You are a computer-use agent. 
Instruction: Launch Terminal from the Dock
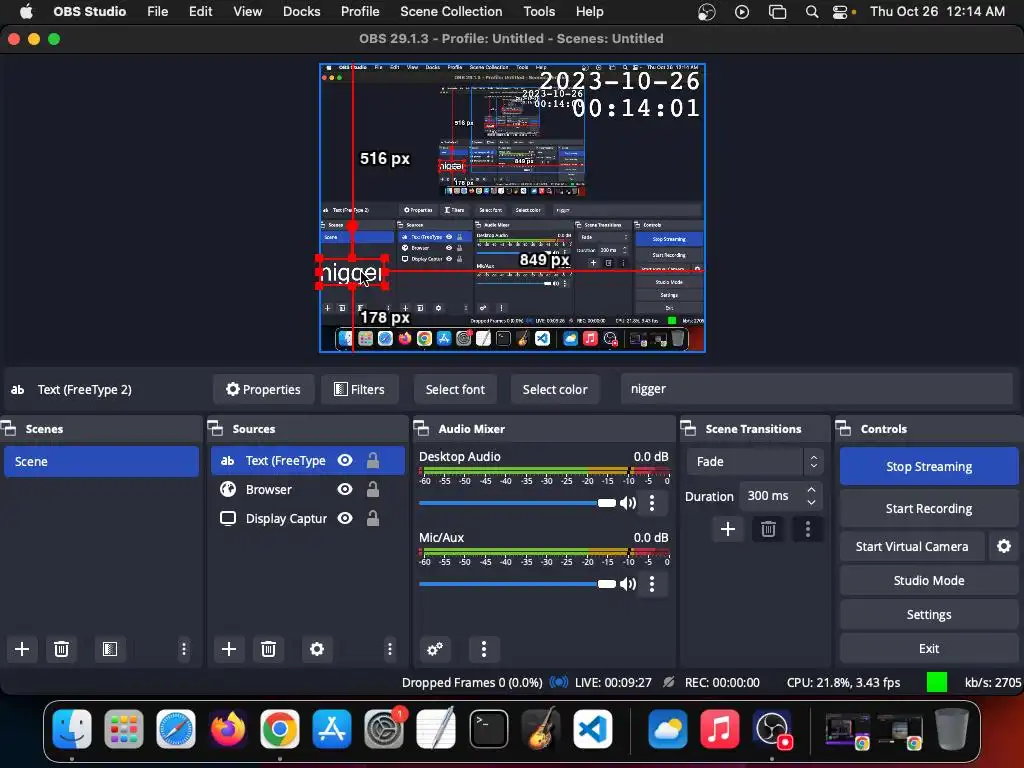(488, 728)
